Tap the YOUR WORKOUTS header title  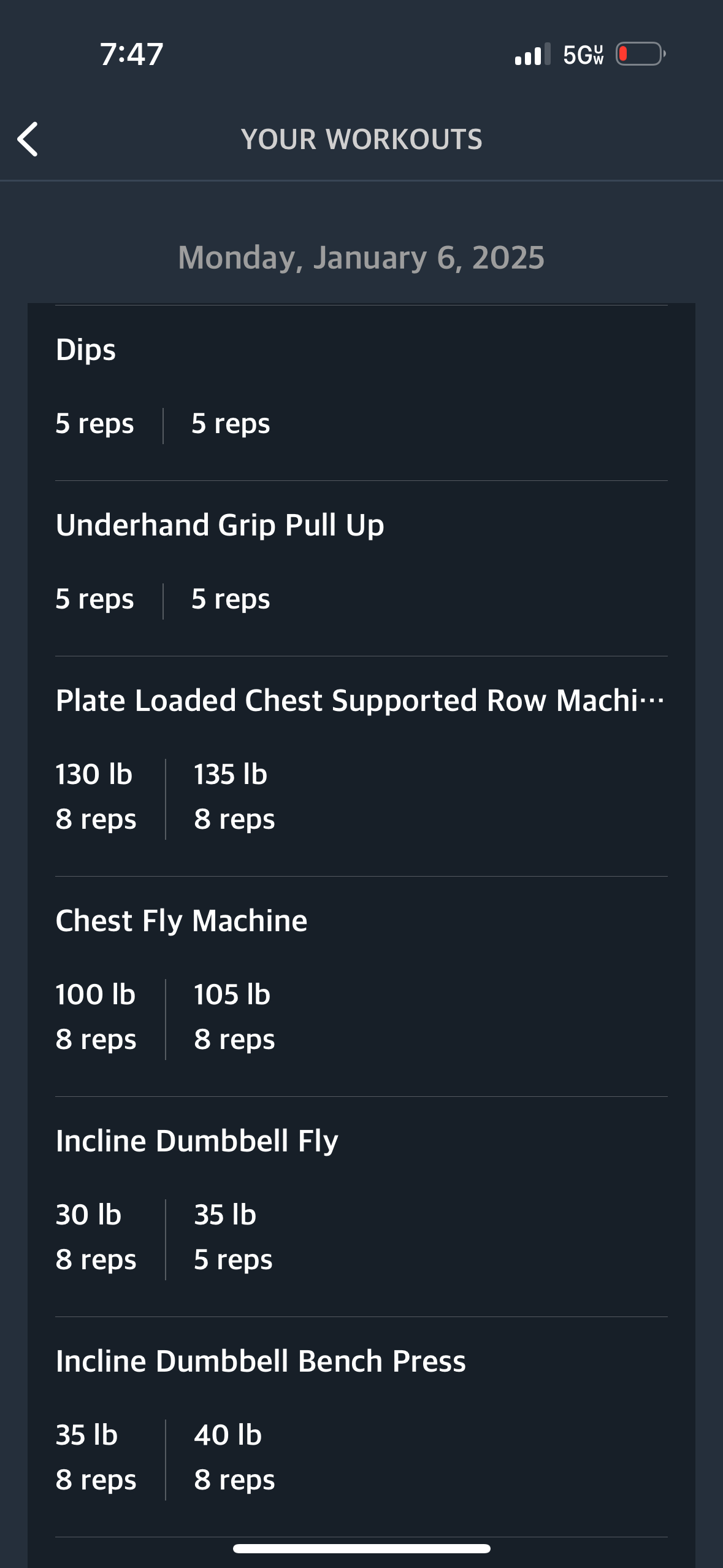pyautogui.click(x=361, y=139)
